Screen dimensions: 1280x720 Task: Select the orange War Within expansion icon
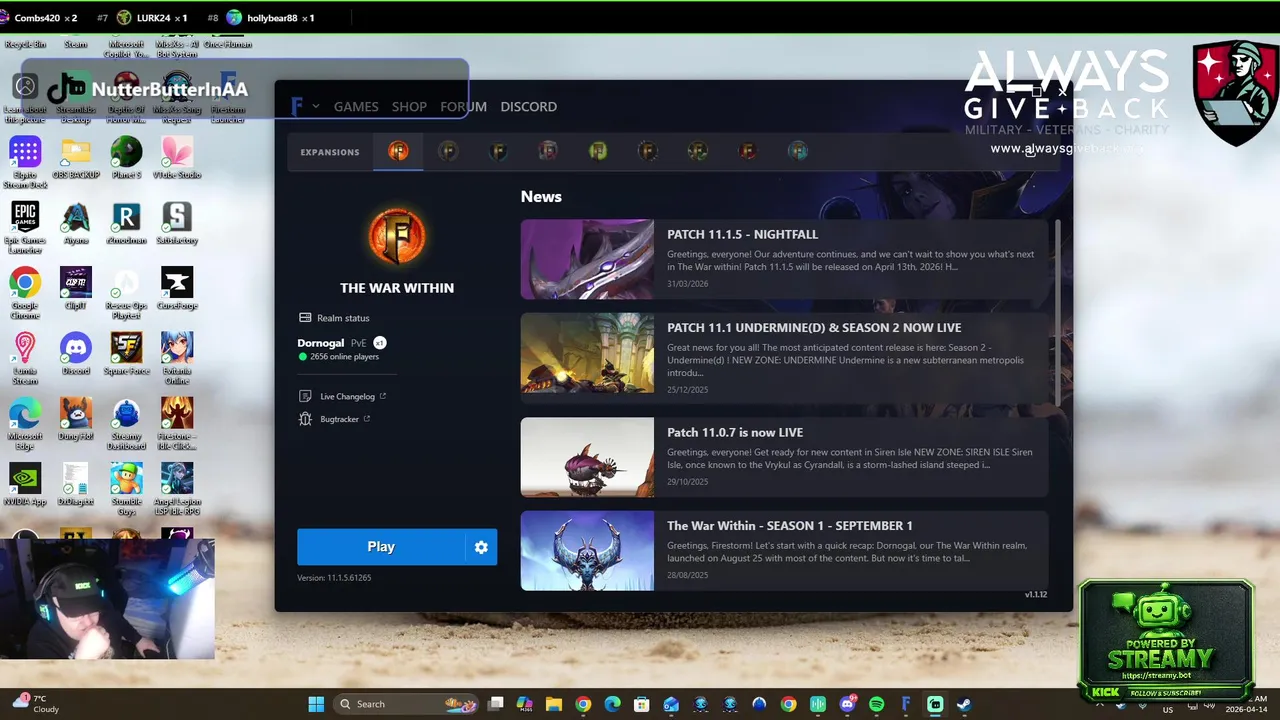coord(398,151)
